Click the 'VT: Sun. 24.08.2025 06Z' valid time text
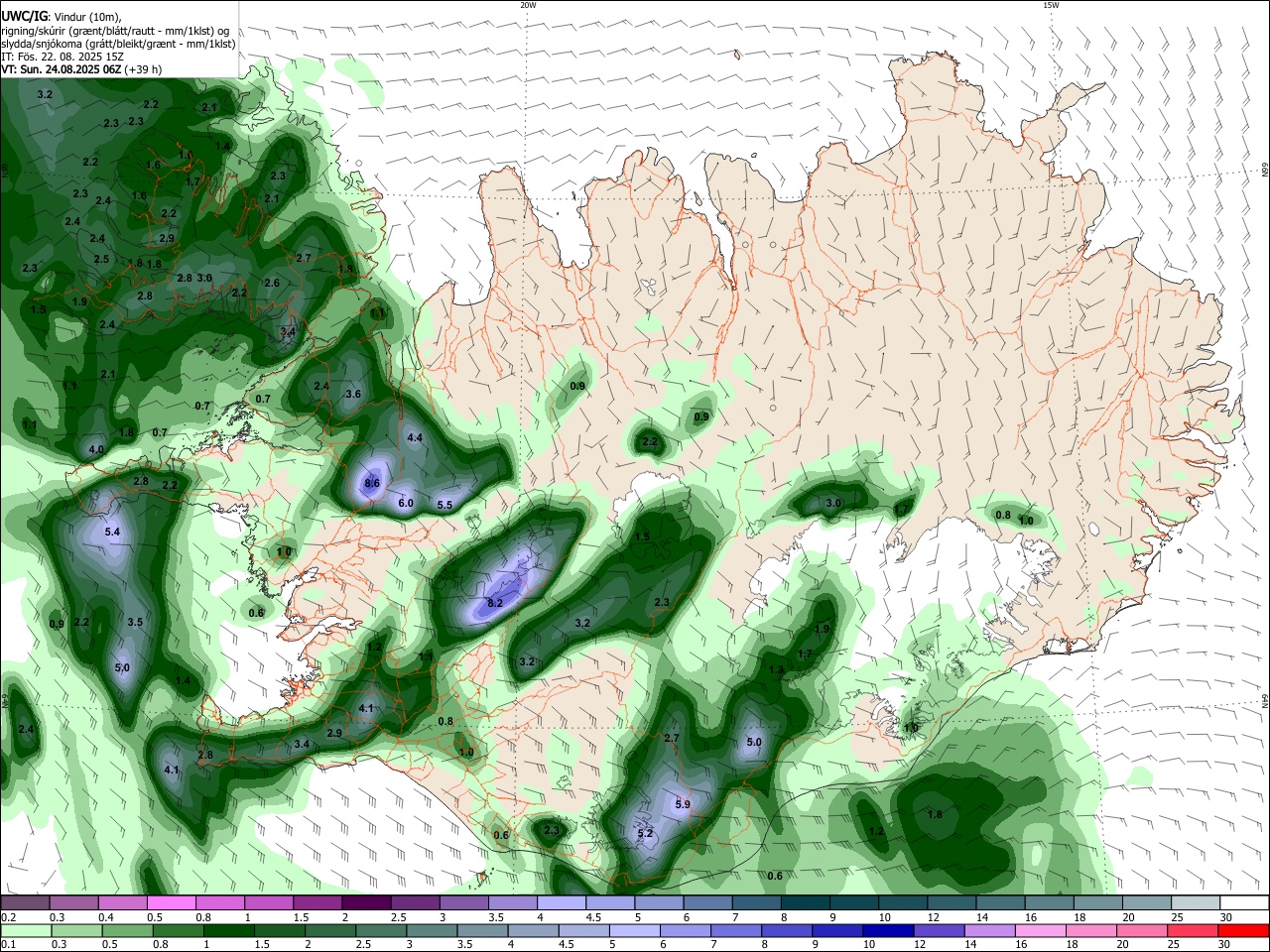 coord(63,69)
